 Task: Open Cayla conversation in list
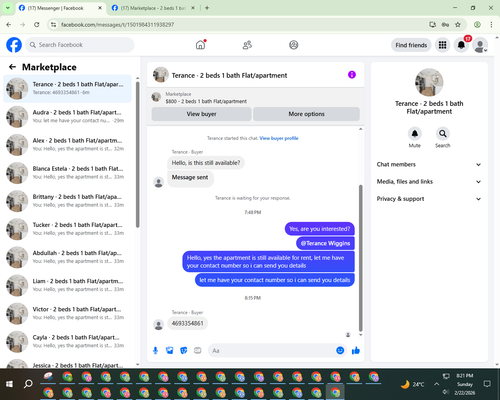point(67,341)
